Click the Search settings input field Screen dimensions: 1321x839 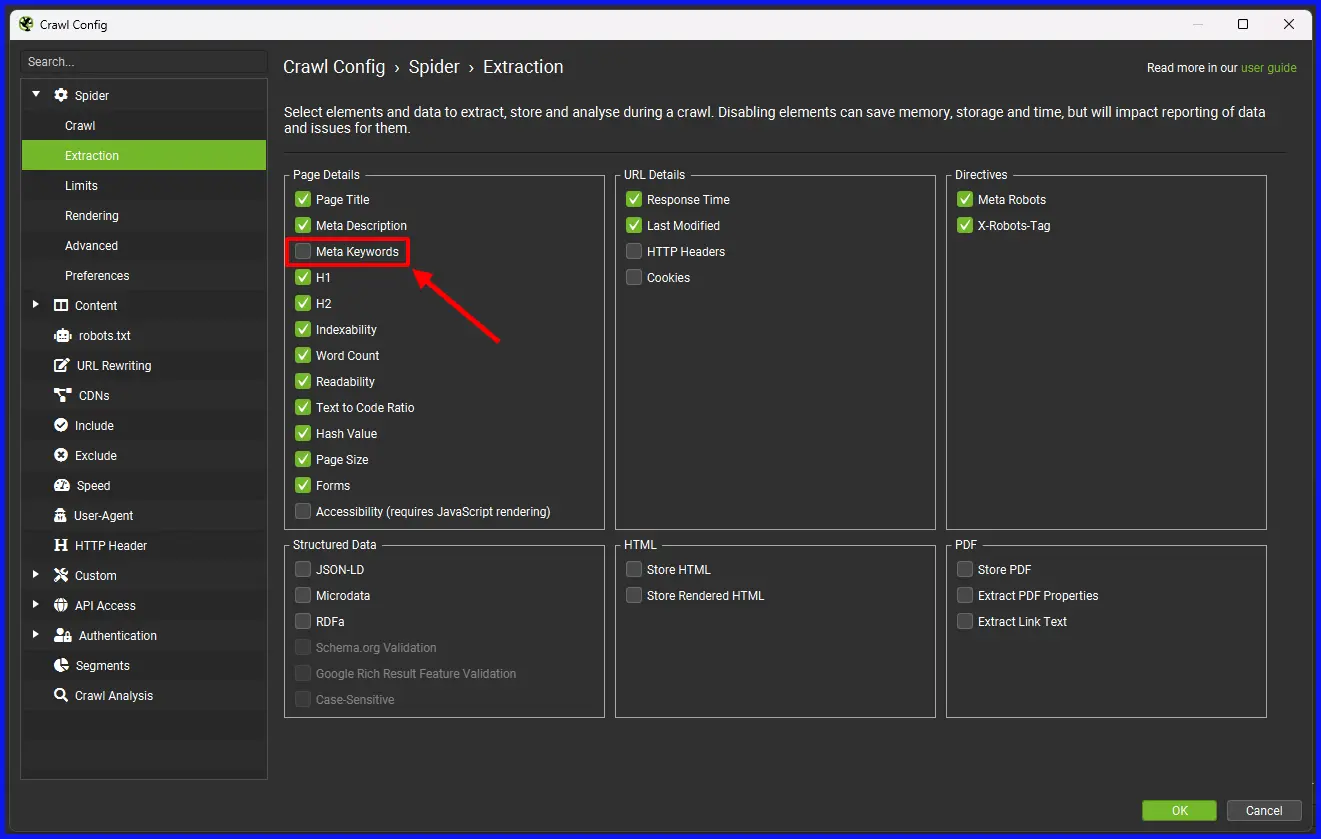click(x=144, y=61)
